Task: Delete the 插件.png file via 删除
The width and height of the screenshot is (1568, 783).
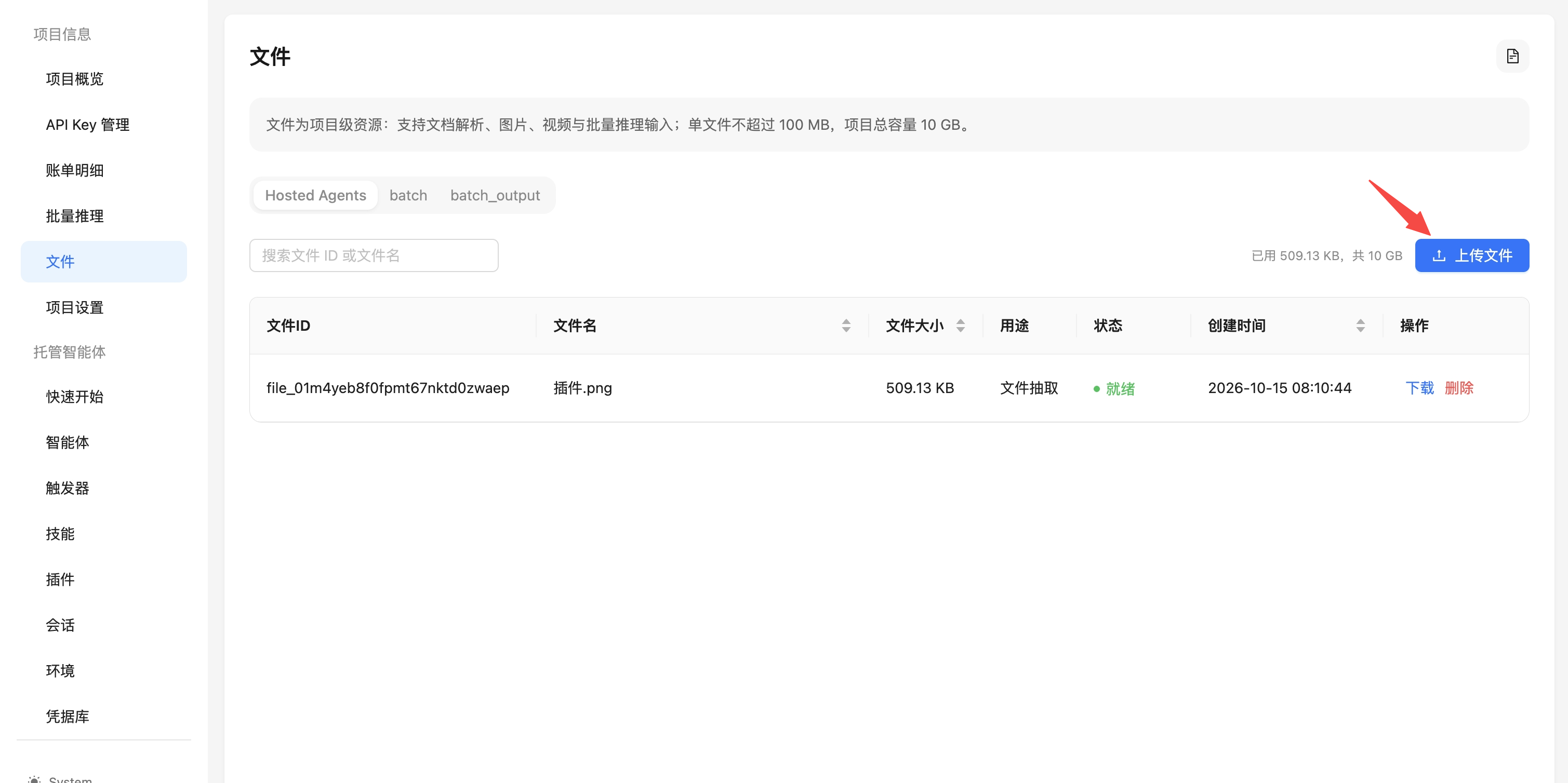Action: click(x=1458, y=388)
